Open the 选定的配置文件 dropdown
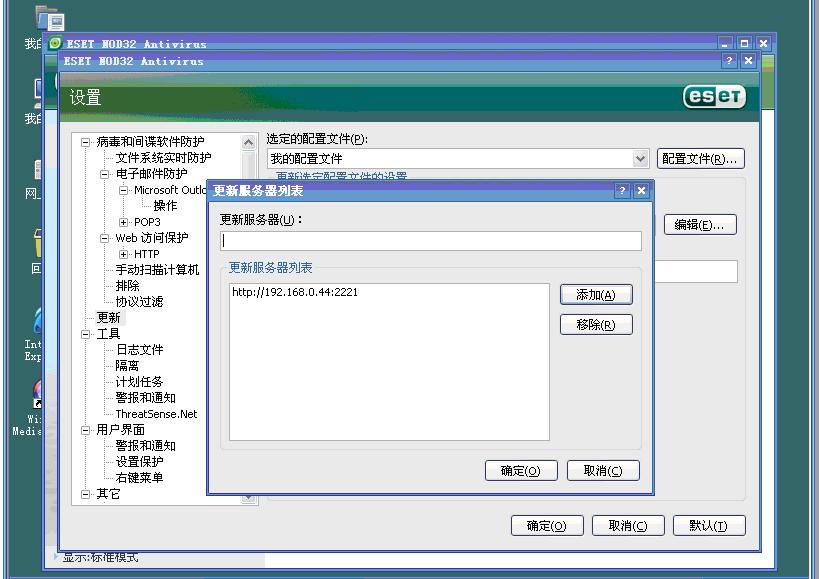The height and width of the screenshot is (579, 819). (x=644, y=158)
